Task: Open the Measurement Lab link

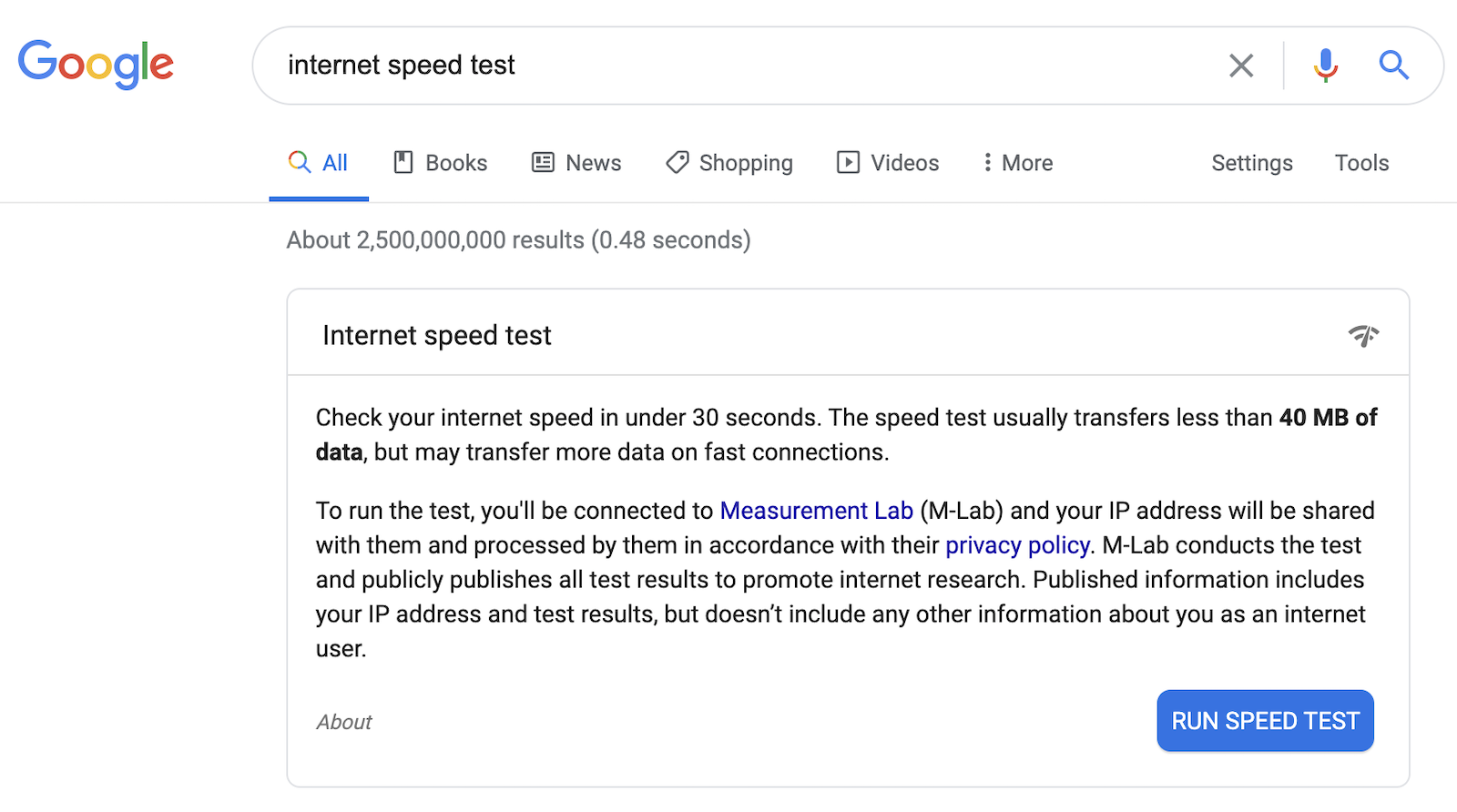Action: pos(816,511)
